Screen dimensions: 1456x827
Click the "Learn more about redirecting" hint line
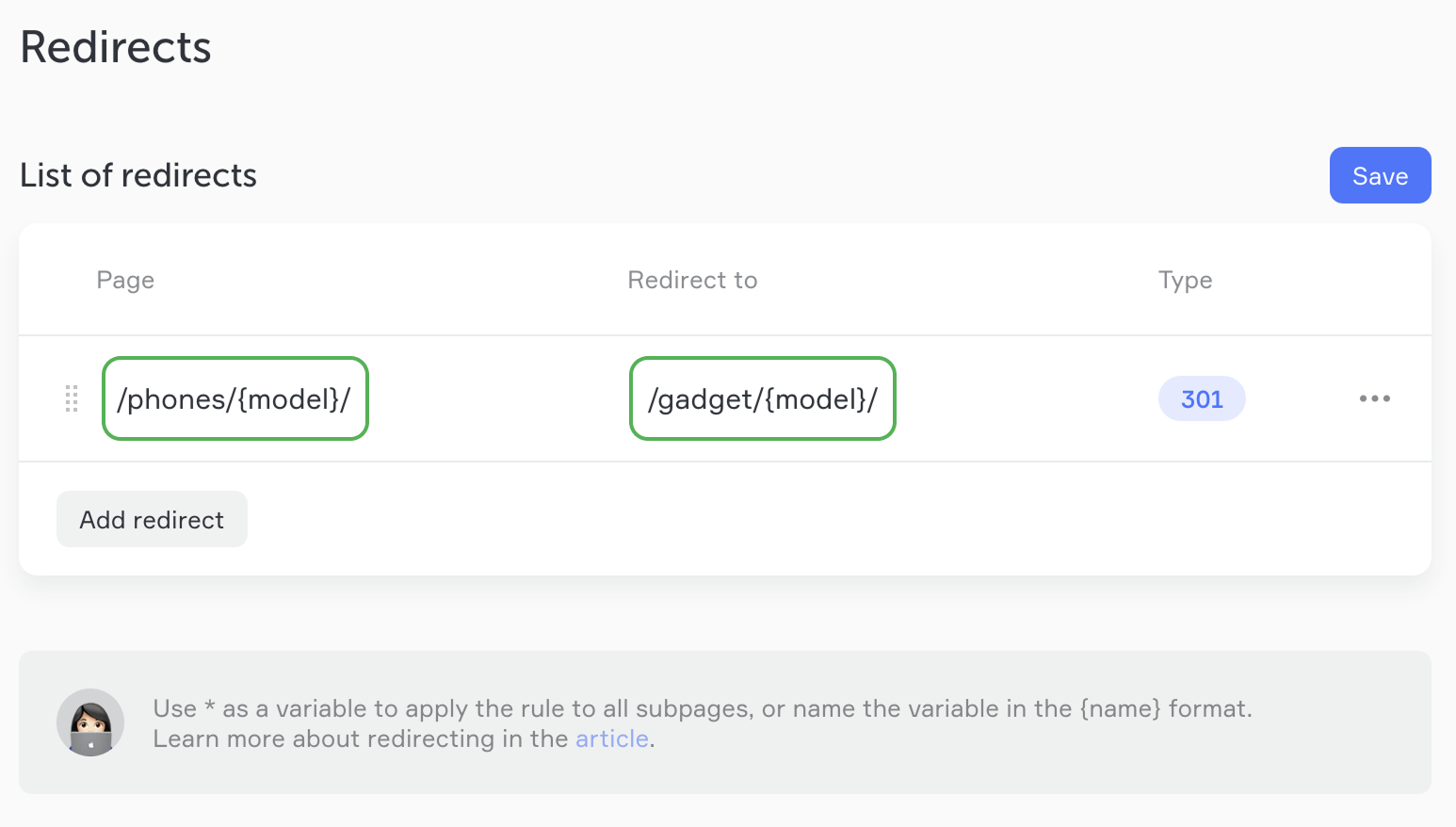(x=363, y=738)
